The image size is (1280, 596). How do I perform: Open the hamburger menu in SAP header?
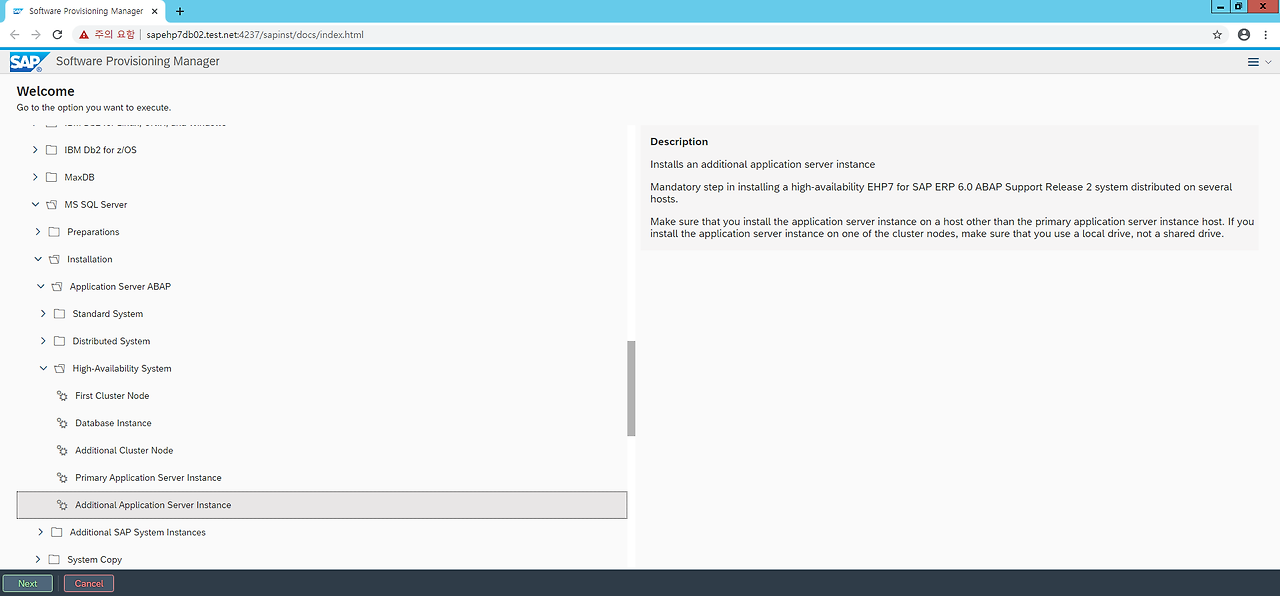1253,62
